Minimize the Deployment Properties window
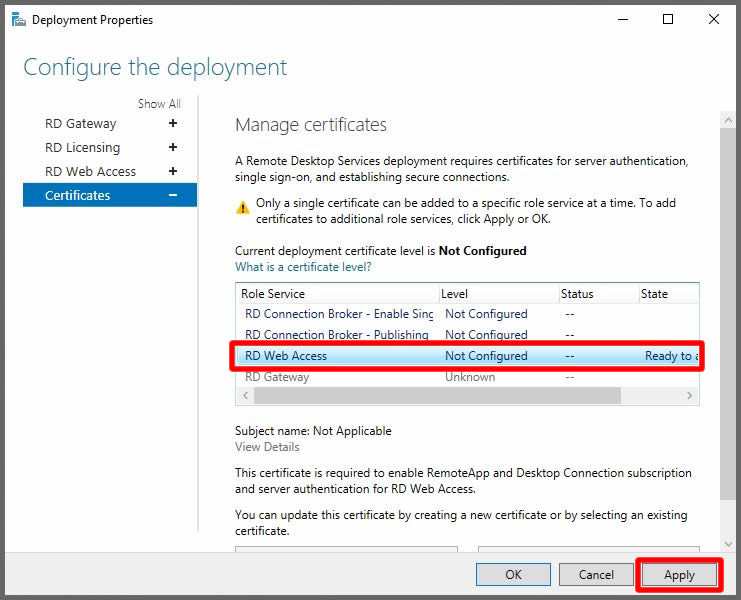Image resolution: width=741 pixels, height=600 pixels. pos(623,19)
